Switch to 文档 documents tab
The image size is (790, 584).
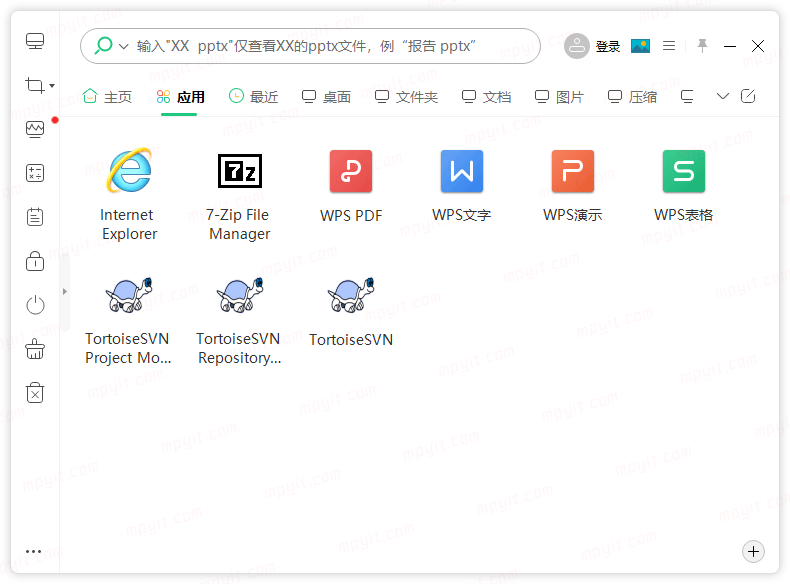coord(486,96)
